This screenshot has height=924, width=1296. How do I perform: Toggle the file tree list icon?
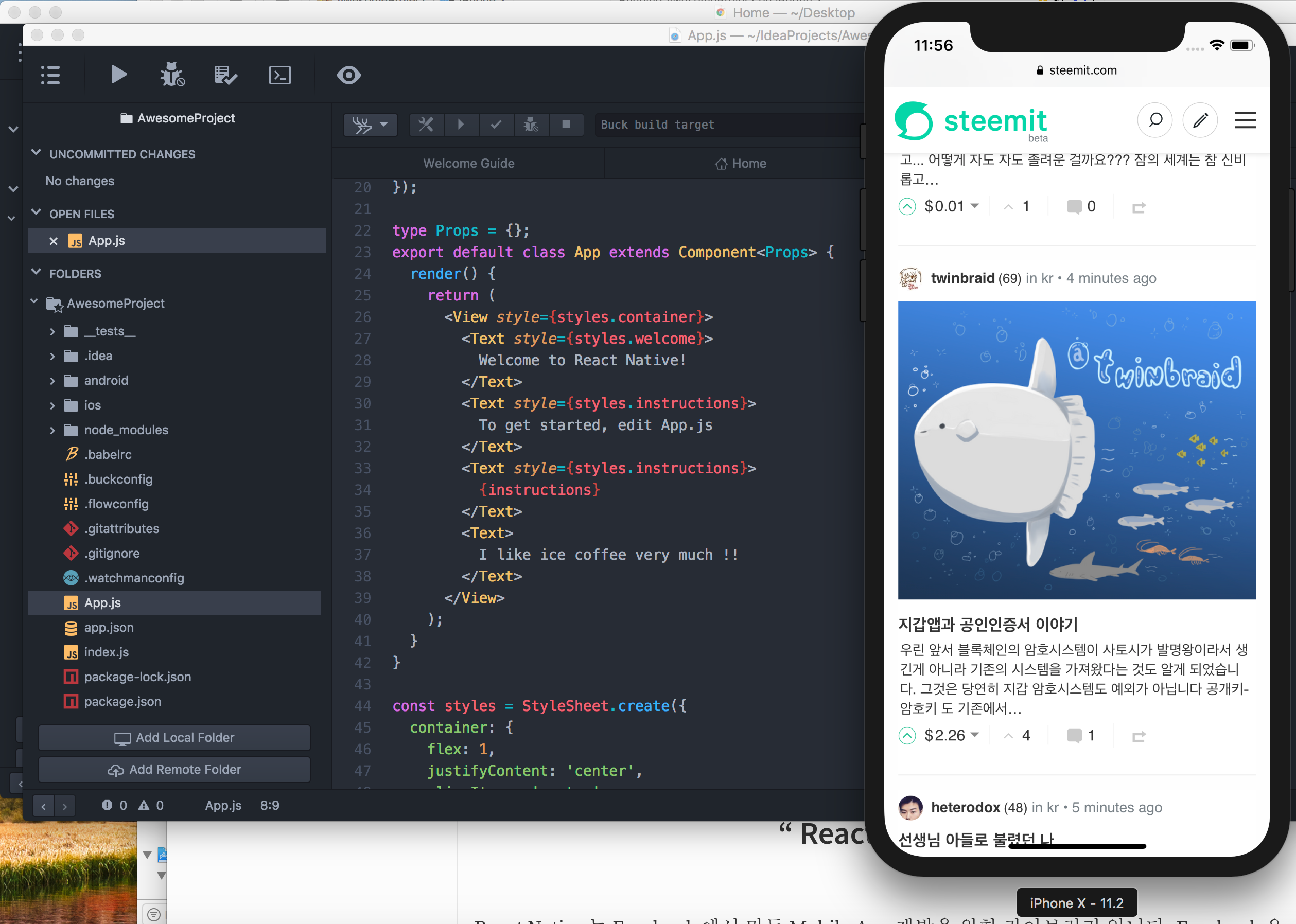click(x=50, y=75)
